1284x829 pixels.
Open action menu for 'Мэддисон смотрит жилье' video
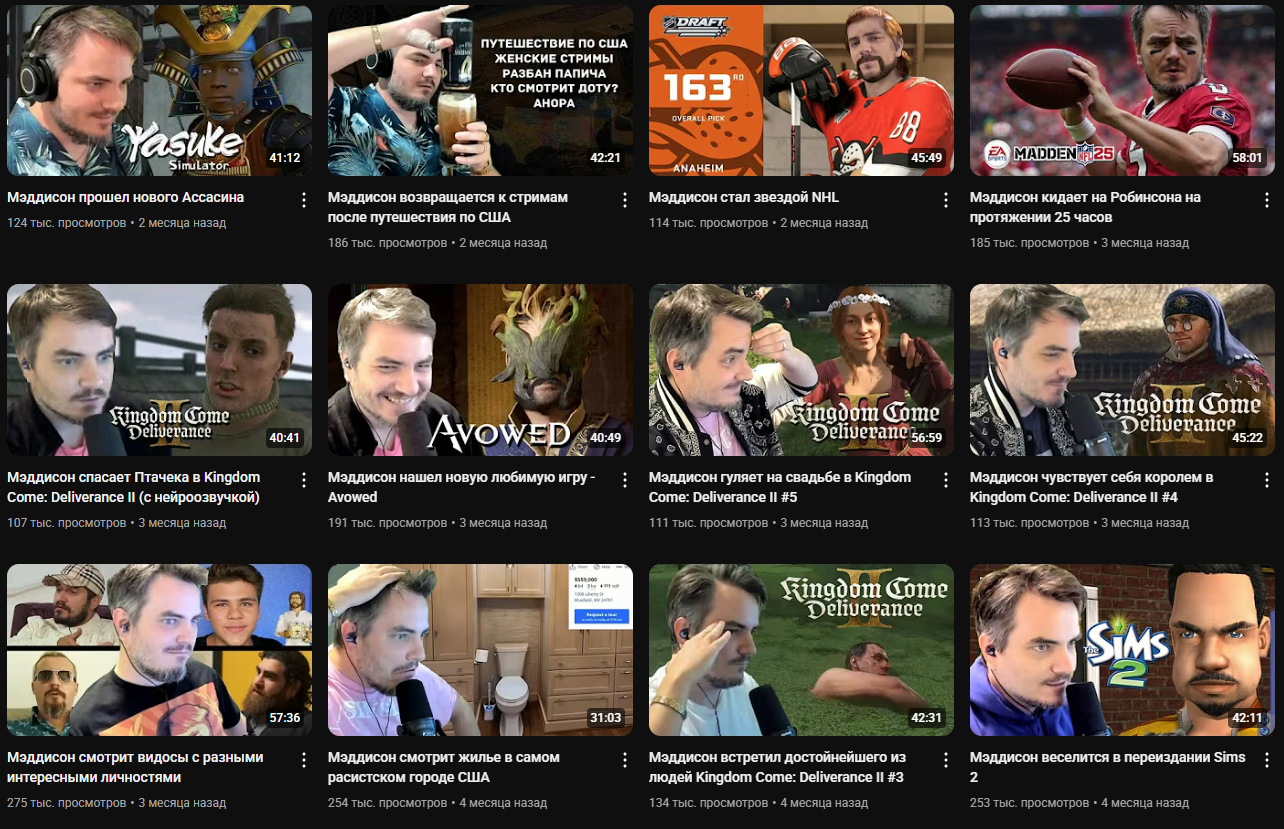[625, 760]
